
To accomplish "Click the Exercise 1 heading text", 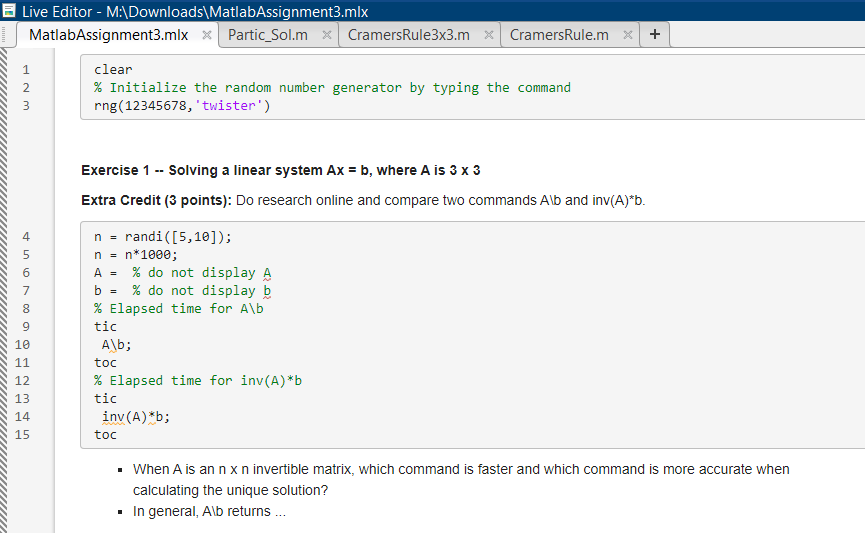I will pyautogui.click(x=280, y=170).
